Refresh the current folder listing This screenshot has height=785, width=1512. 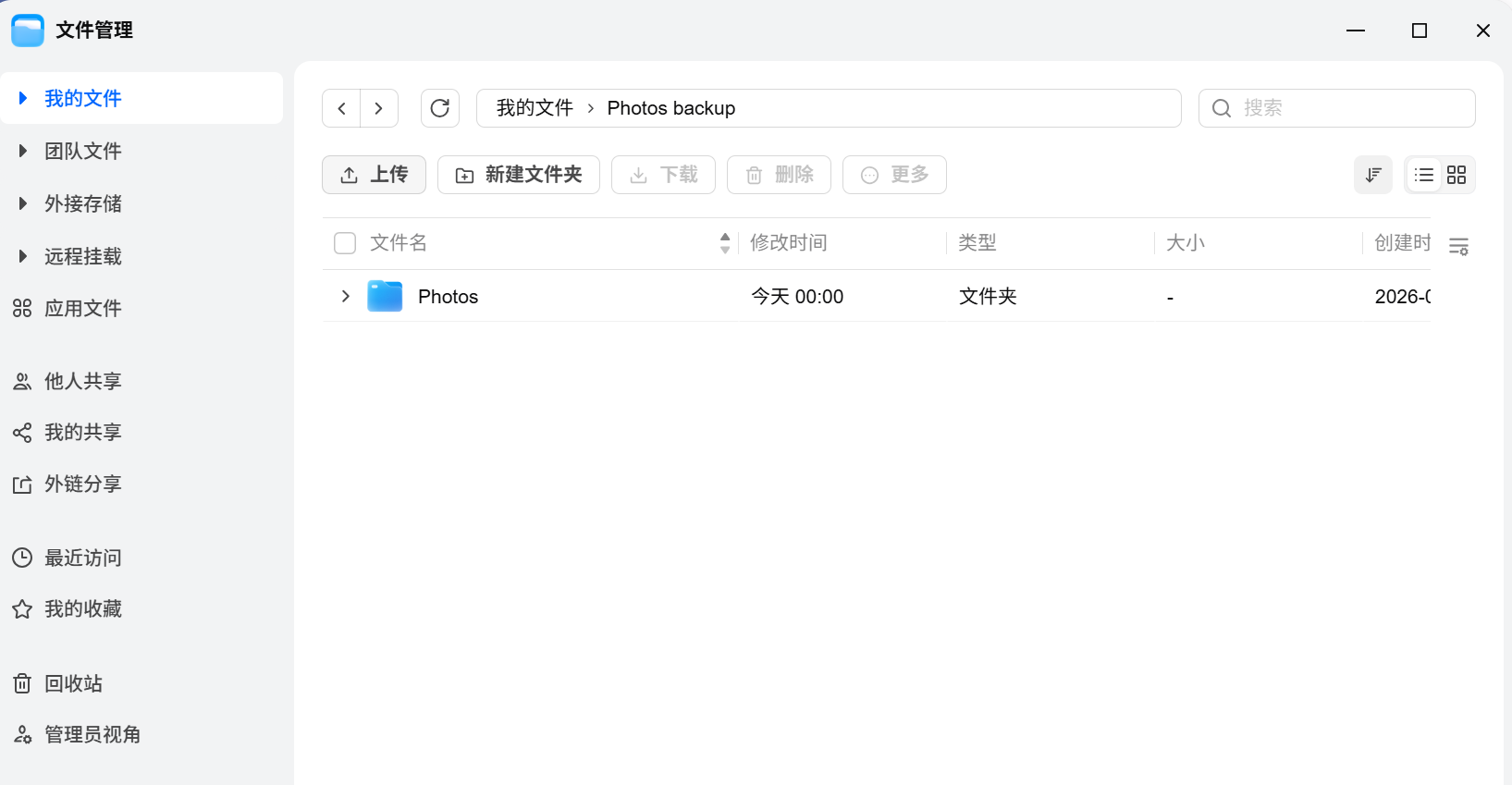click(x=440, y=108)
